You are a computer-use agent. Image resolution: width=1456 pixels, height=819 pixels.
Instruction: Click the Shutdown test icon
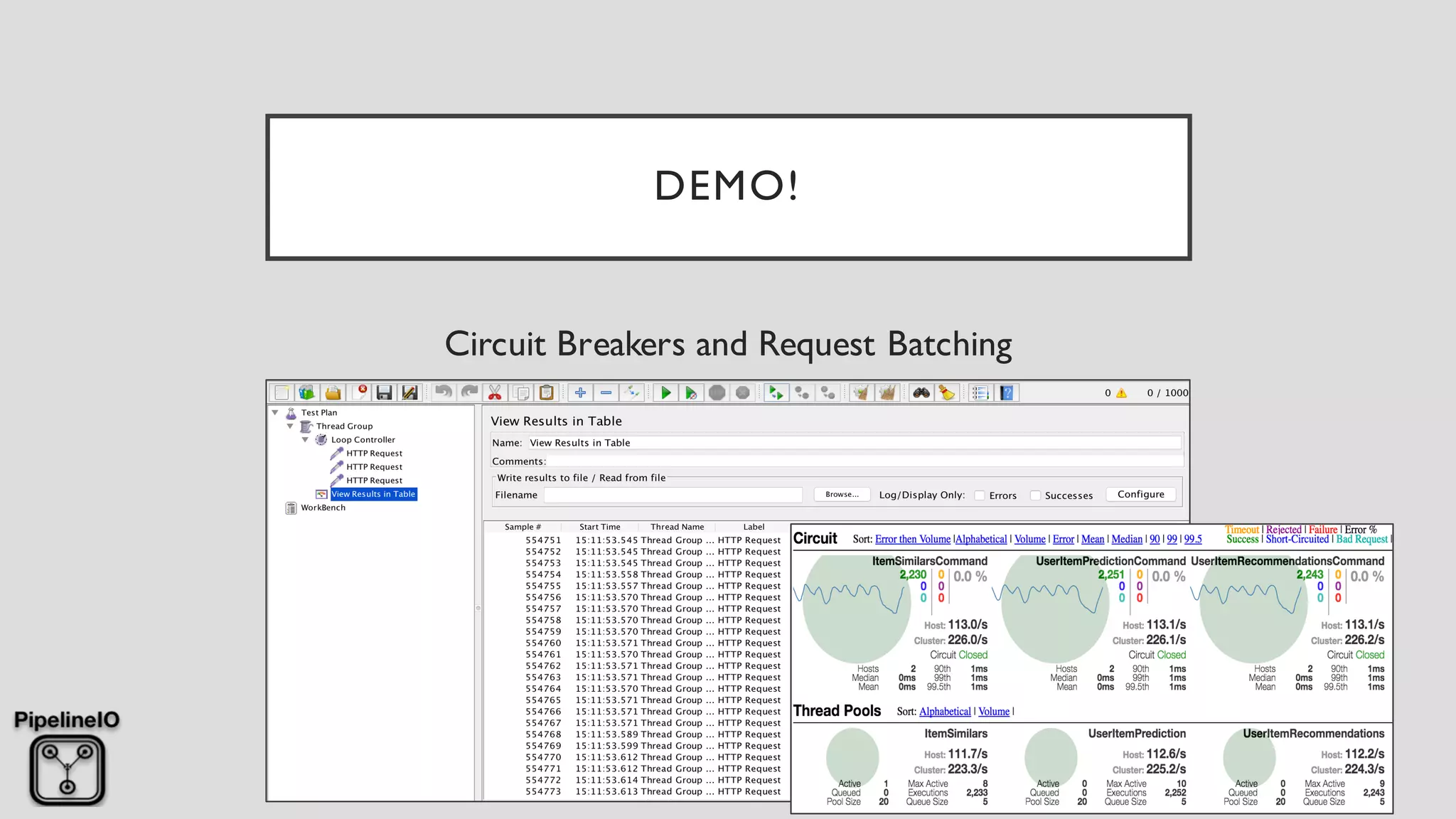coord(743,392)
